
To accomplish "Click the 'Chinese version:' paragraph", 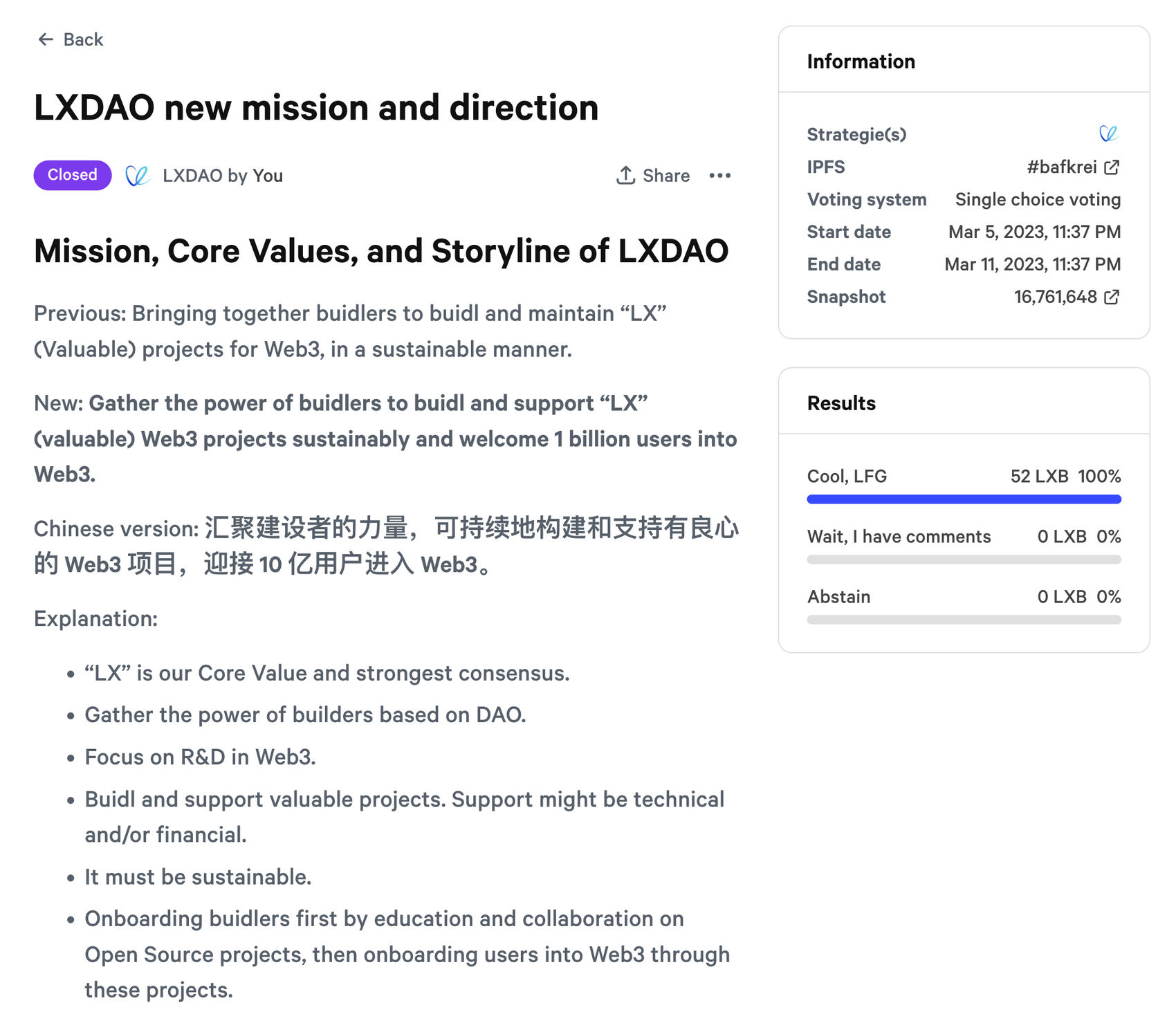I will pos(387,546).
